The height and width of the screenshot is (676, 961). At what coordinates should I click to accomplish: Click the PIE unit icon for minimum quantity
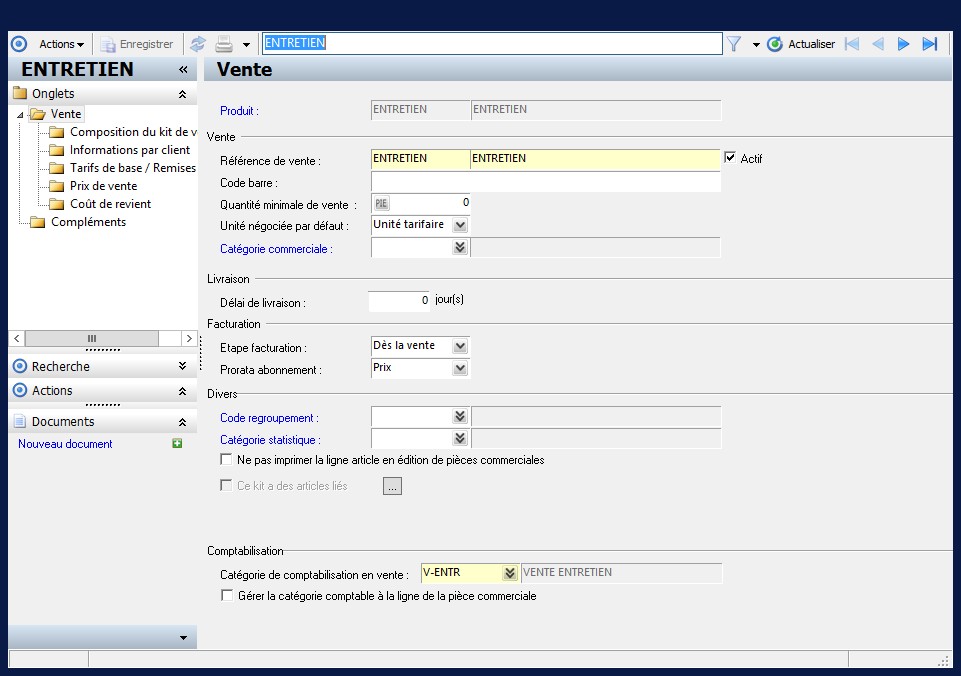click(381, 203)
